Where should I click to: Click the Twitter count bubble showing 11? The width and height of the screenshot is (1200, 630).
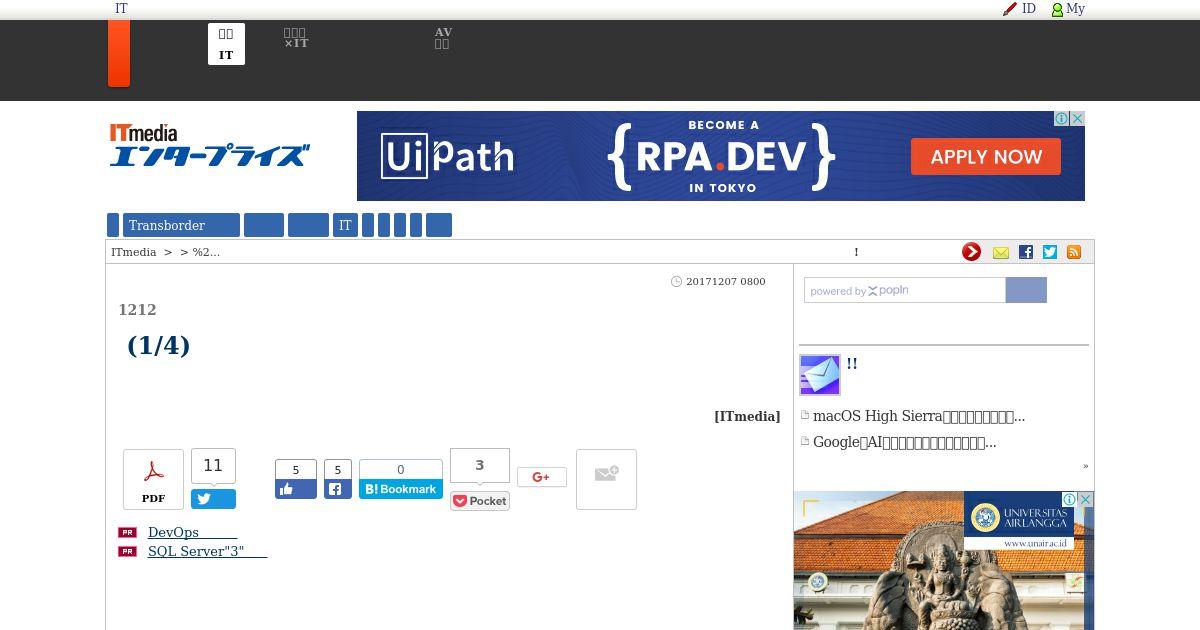213,466
